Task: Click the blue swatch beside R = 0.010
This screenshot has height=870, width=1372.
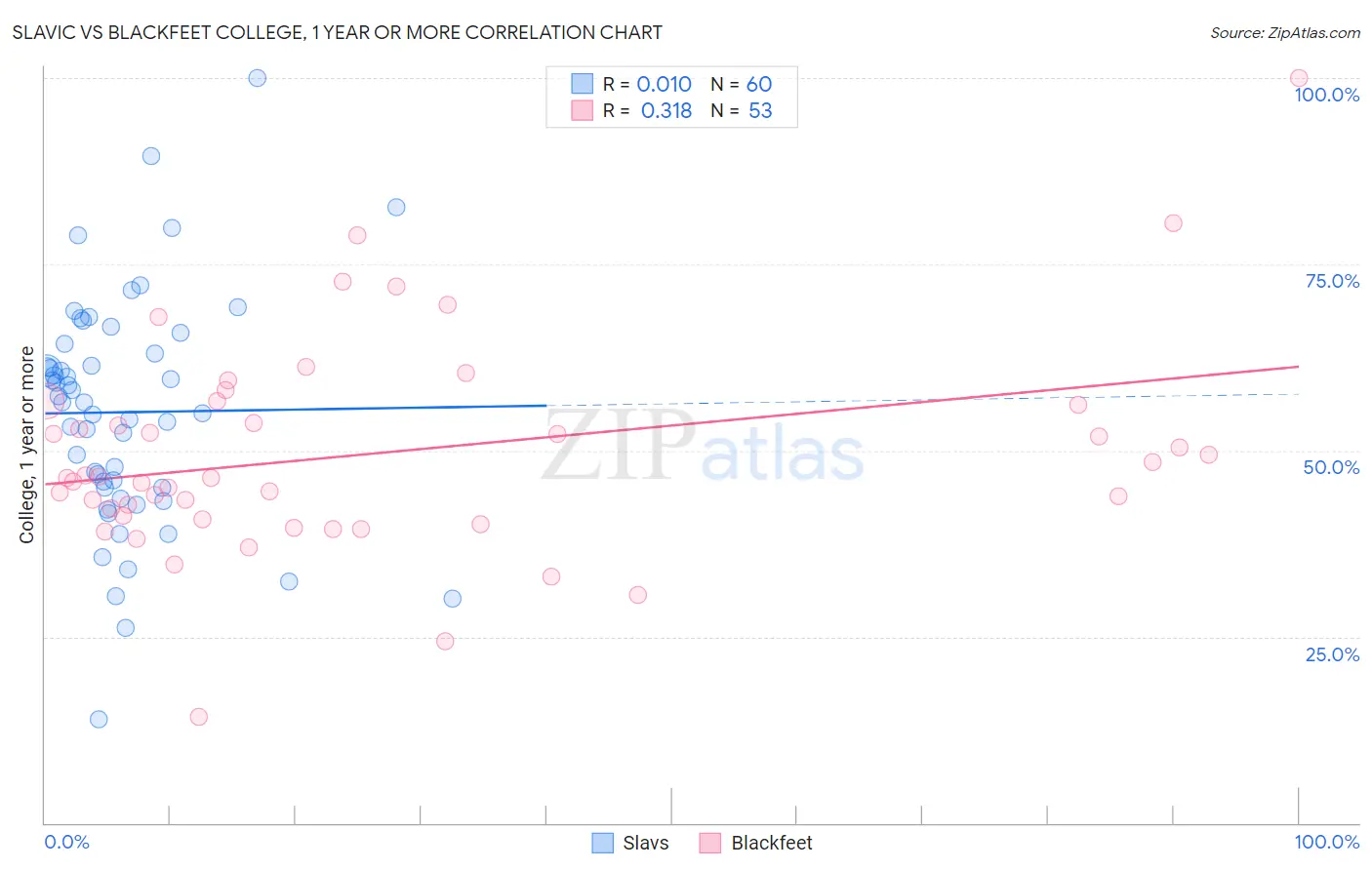Action: point(583,84)
